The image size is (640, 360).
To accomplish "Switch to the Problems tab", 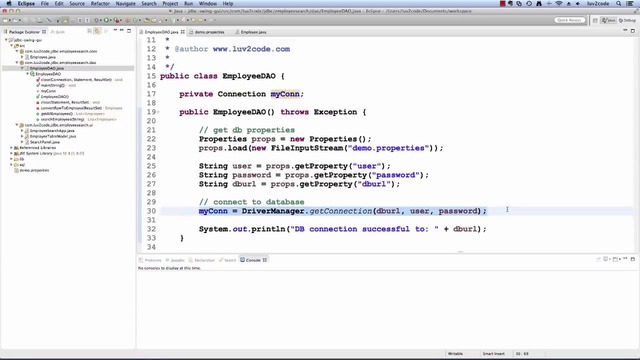I will 150,260.
